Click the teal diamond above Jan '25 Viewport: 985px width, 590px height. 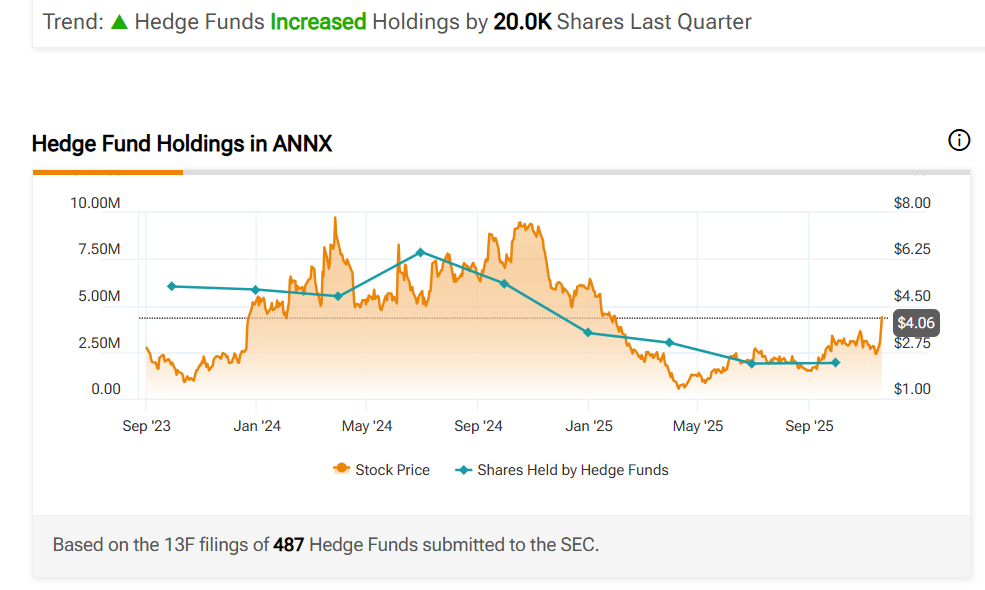589,332
